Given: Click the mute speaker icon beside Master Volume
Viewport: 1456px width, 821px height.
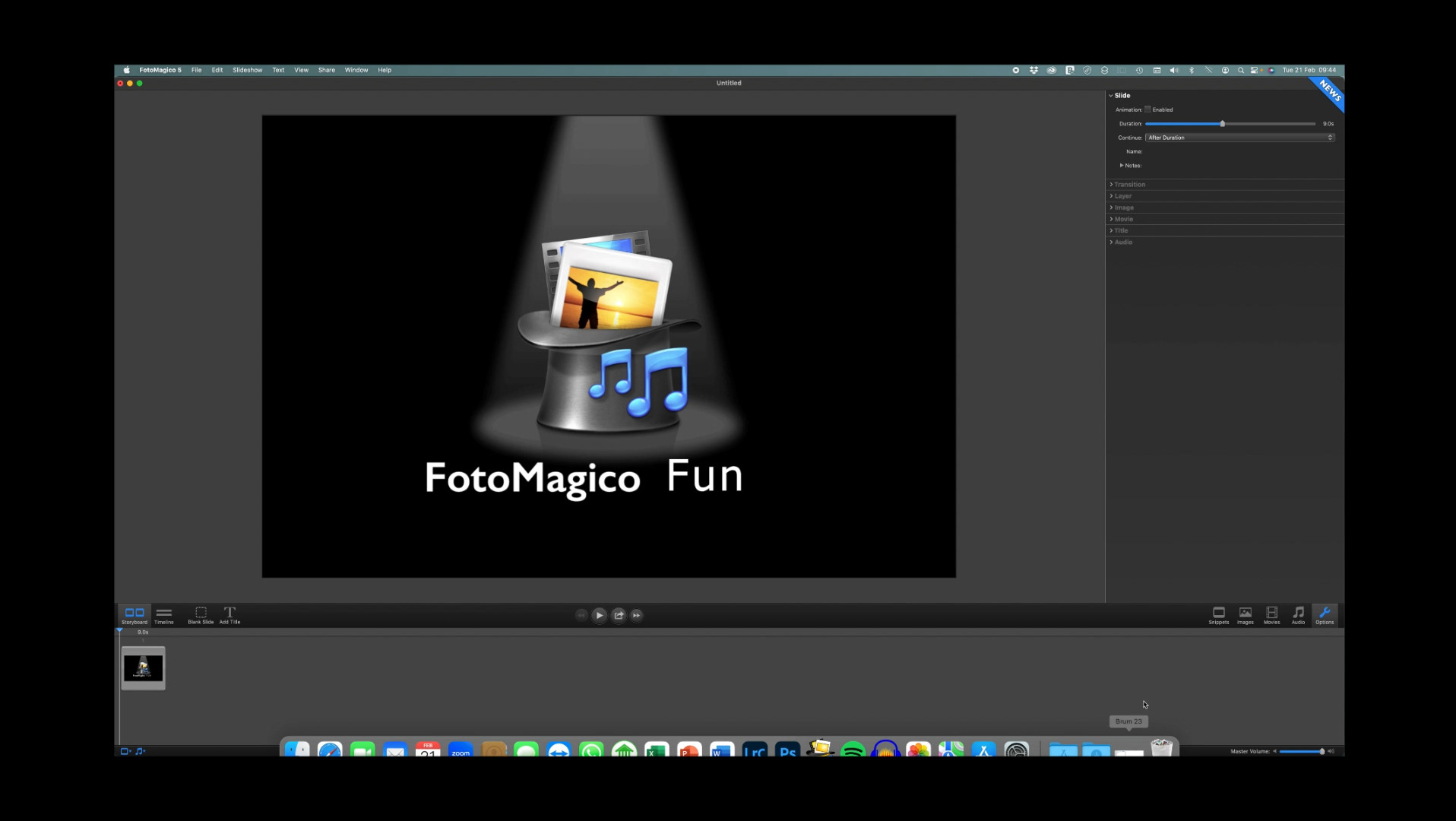Looking at the screenshot, I should (x=1274, y=751).
